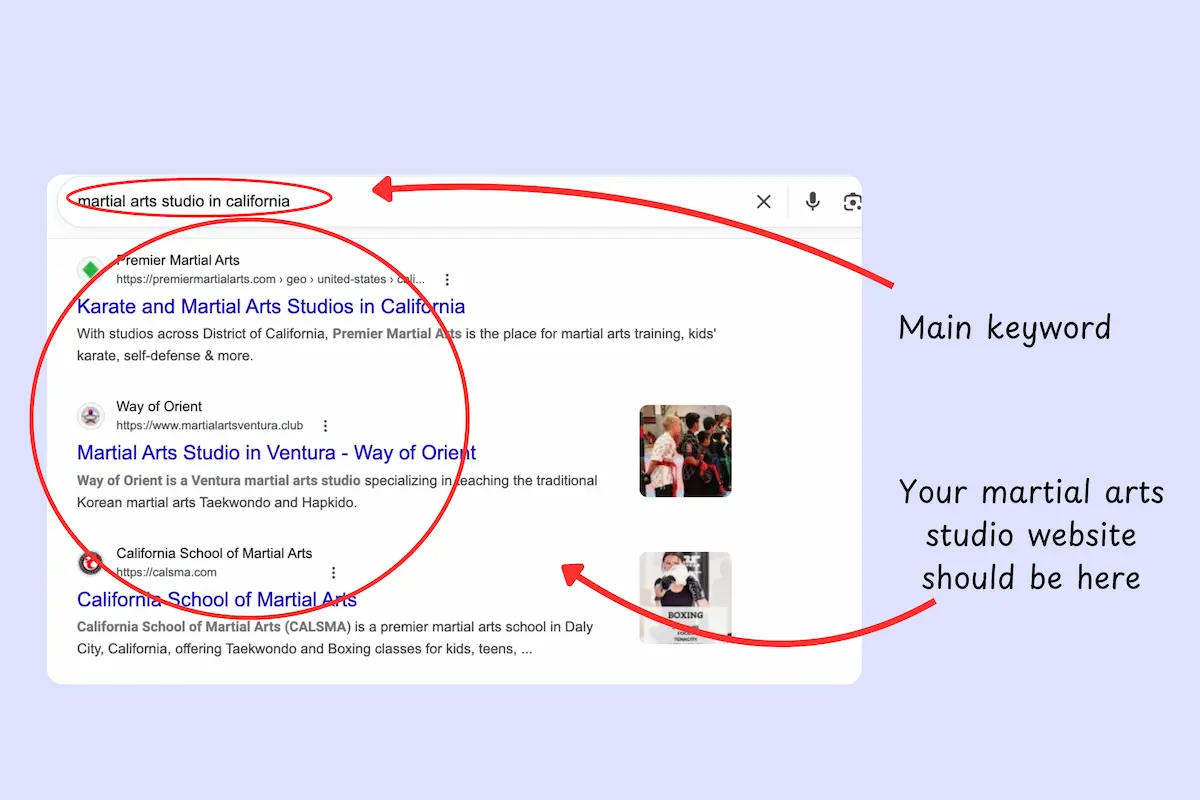1200x800 pixels.
Task: Click the calsma.com URL text
Action: (165, 572)
